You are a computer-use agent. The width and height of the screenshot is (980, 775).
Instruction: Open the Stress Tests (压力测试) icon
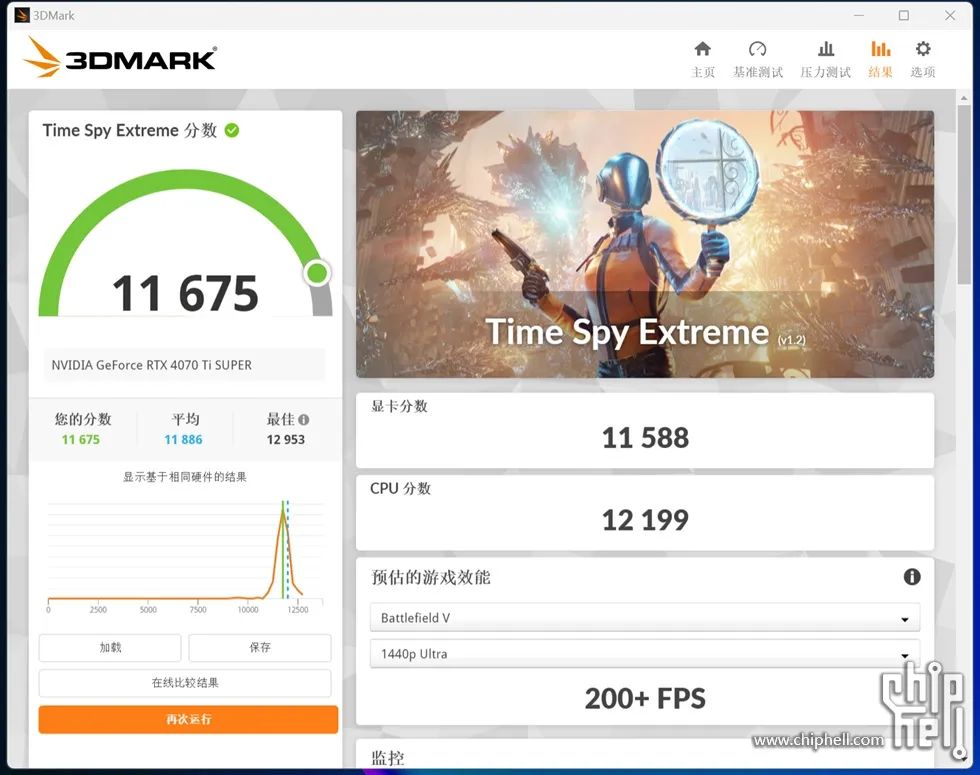(x=826, y=49)
